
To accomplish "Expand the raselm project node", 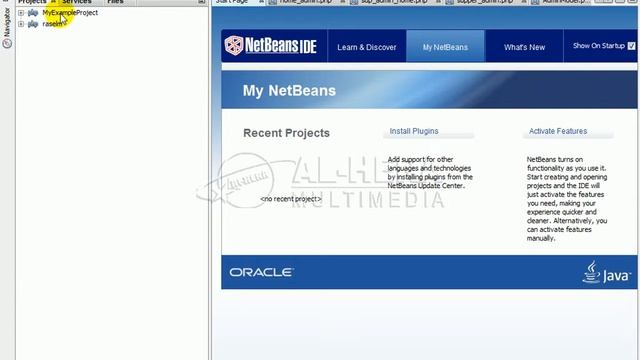I will pyautogui.click(x=21, y=24).
